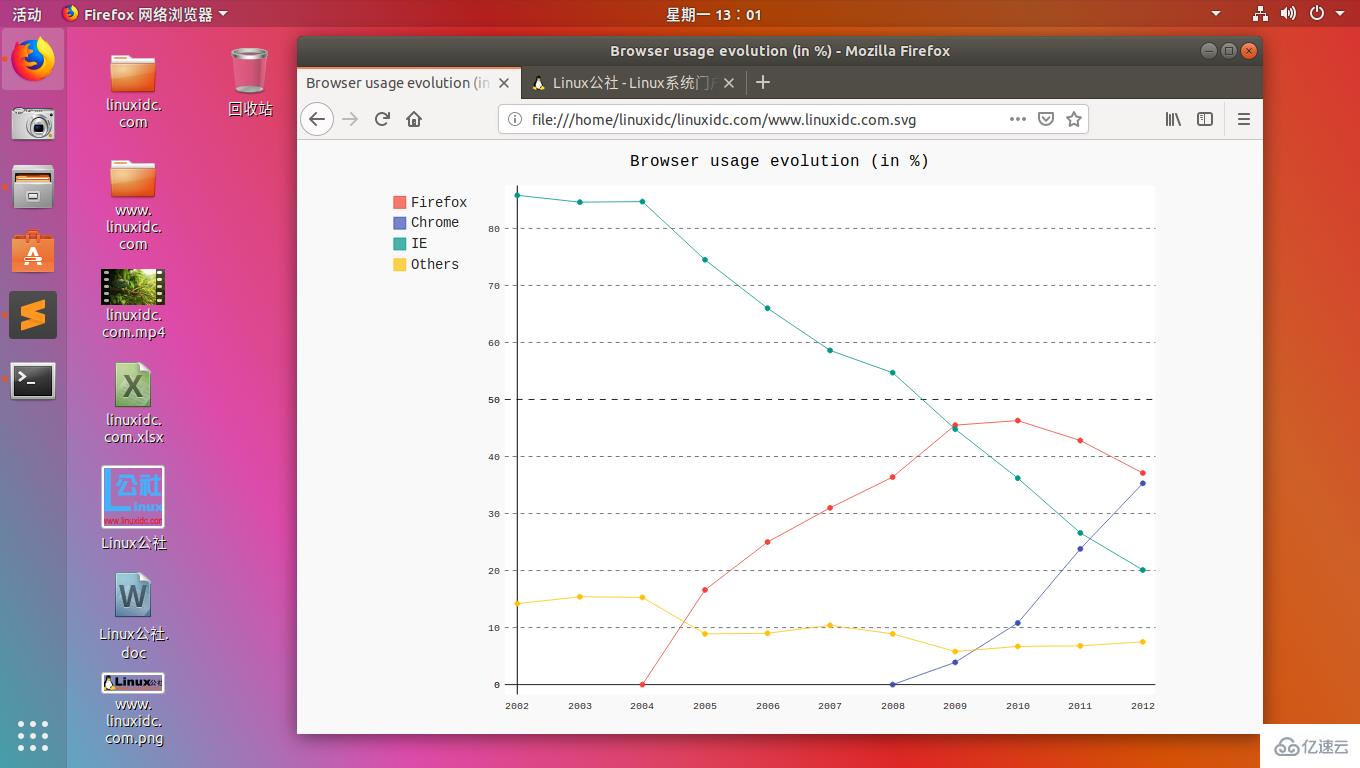Screen dimensions: 1360x768
Task: Open the Library icon in toolbar
Action: (x=1173, y=119)
